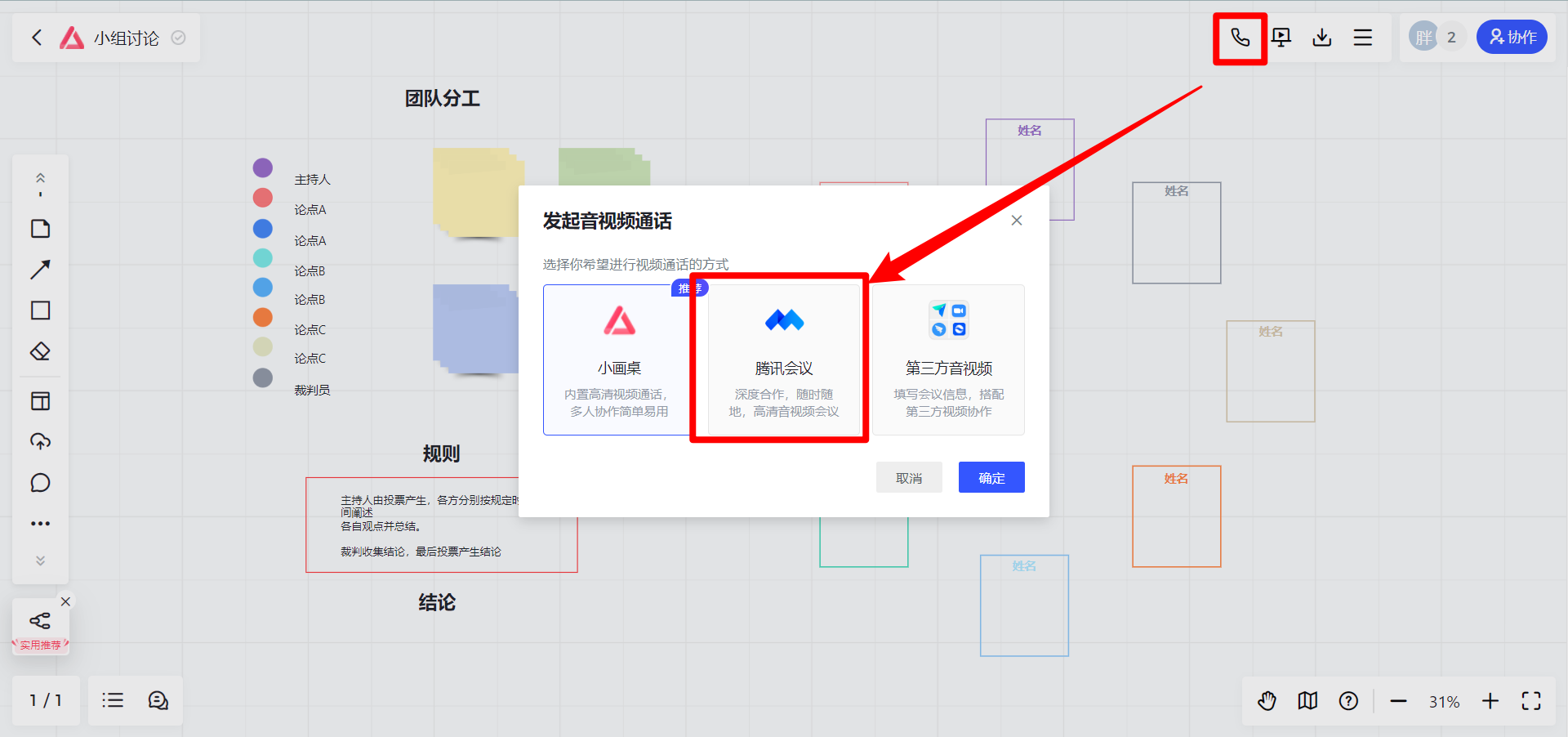Open the outline list icon at bottom left
Image resolution: width=1568 pixels, height=737 pixels.
coord(113,700)
